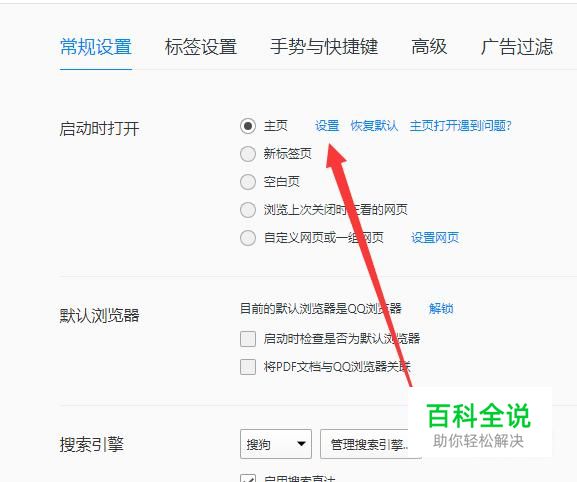Screen dimensions: 577x482
Task: Expand the 搜狗 search engine dropdown
Action: click(x=276, y=444)
